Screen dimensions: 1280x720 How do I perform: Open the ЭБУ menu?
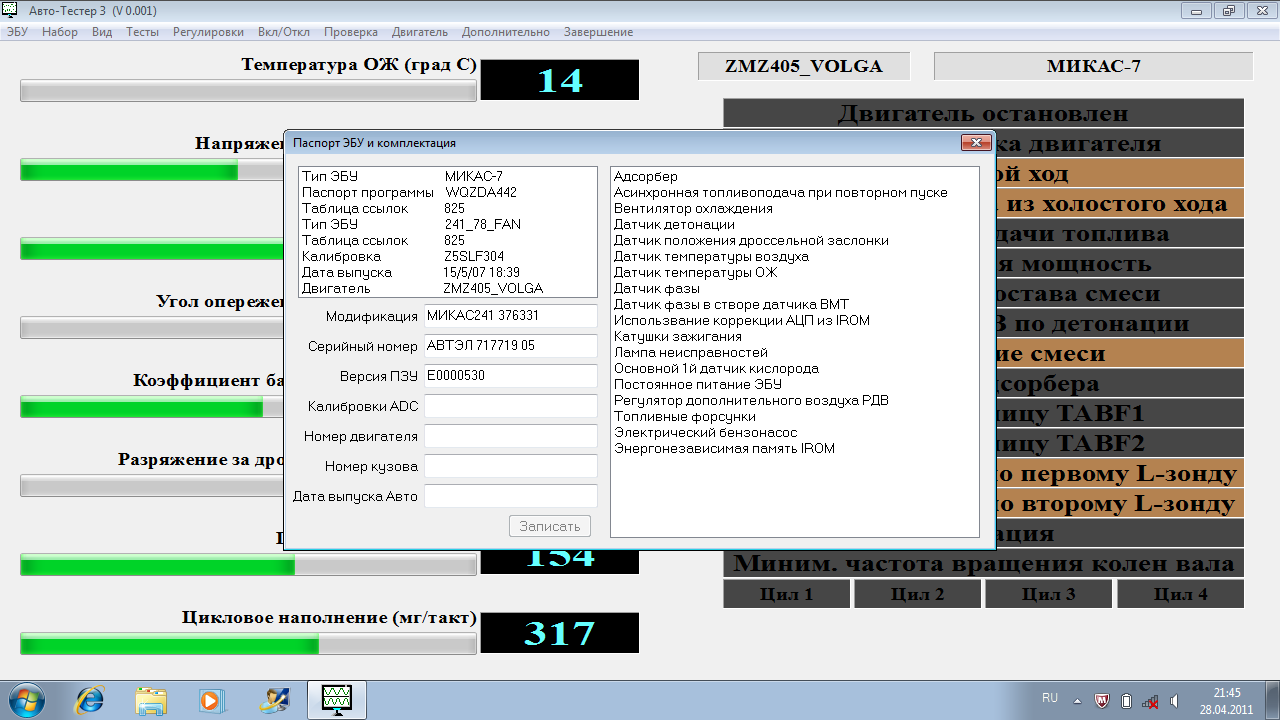17,32
